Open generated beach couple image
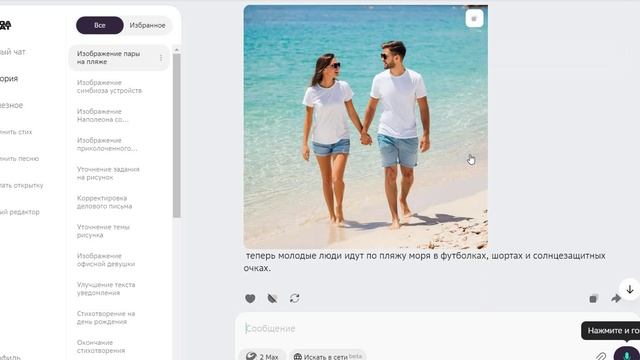The height and width of the screenshot is (360, 640). click(365, 127)
